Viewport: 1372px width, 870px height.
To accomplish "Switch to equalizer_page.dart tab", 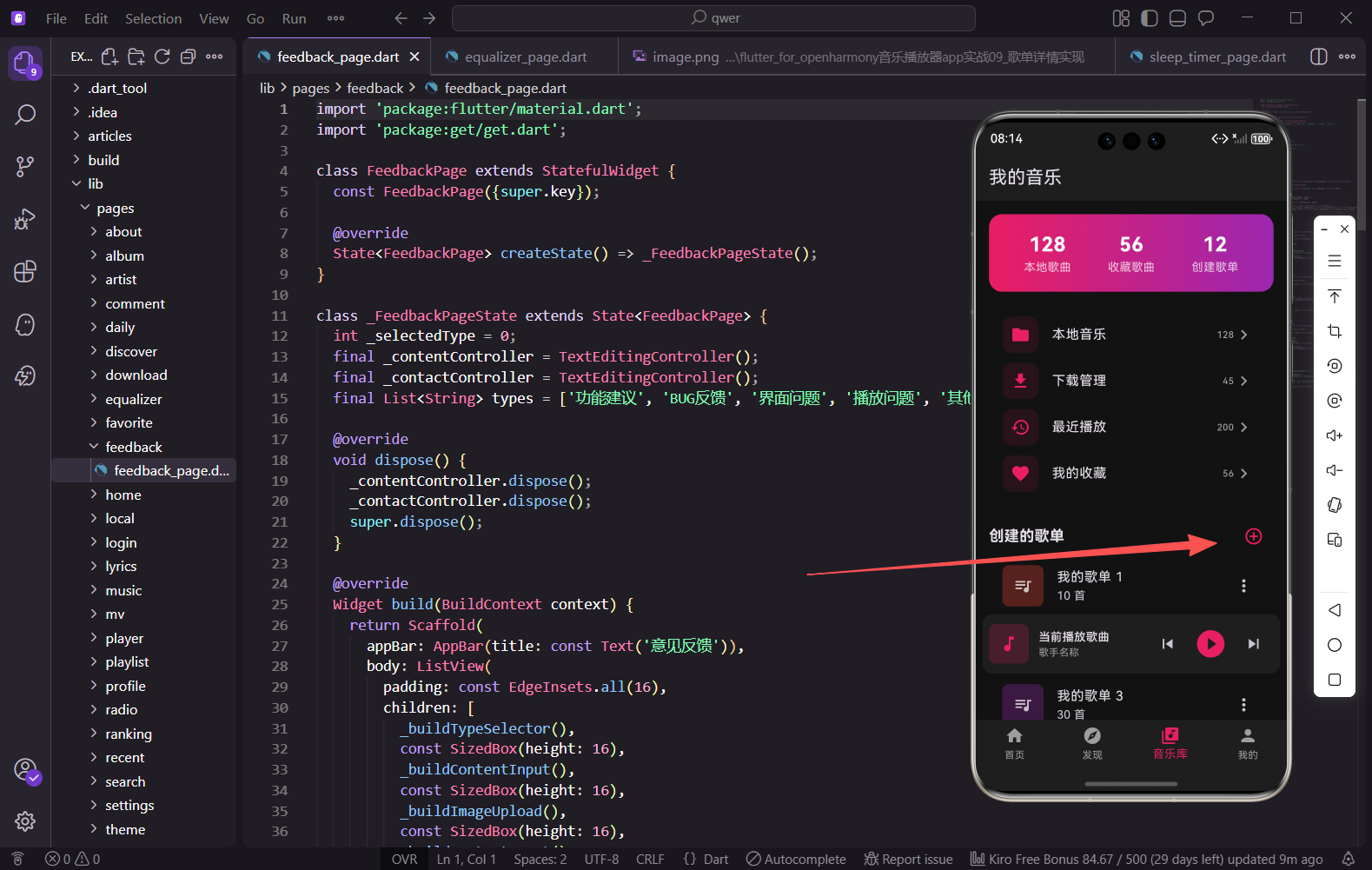I will pos(525,56).
